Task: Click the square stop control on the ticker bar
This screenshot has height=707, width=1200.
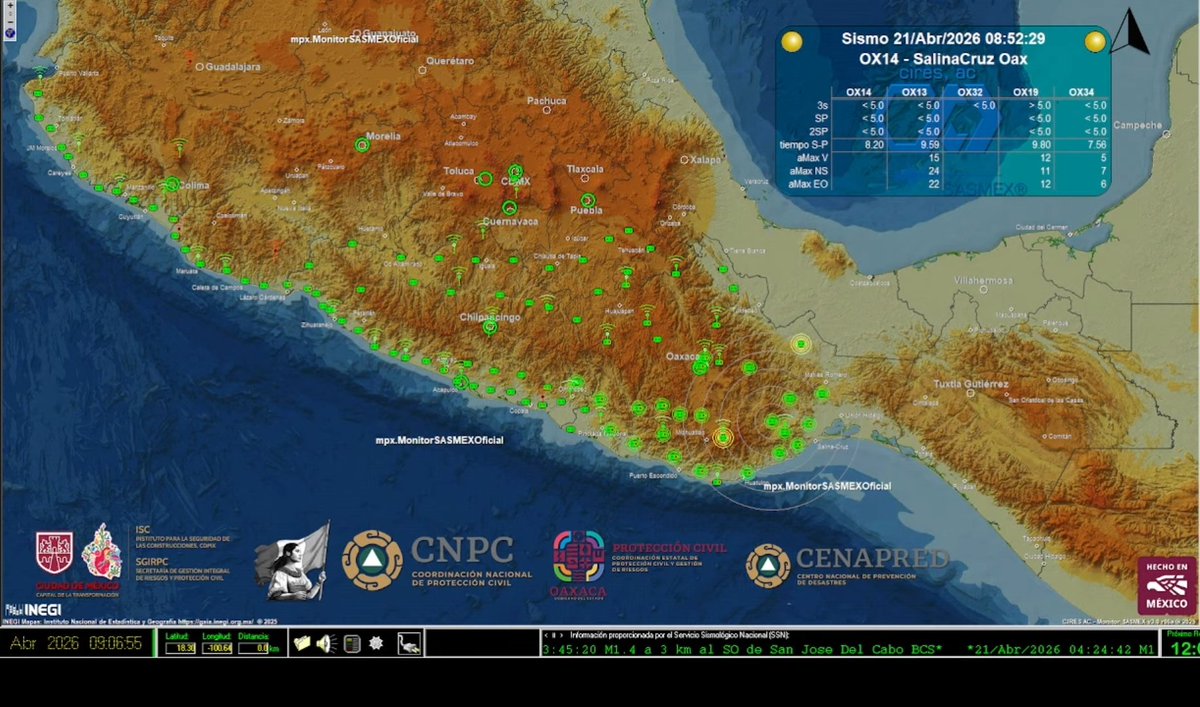Action: pos(554,634)
